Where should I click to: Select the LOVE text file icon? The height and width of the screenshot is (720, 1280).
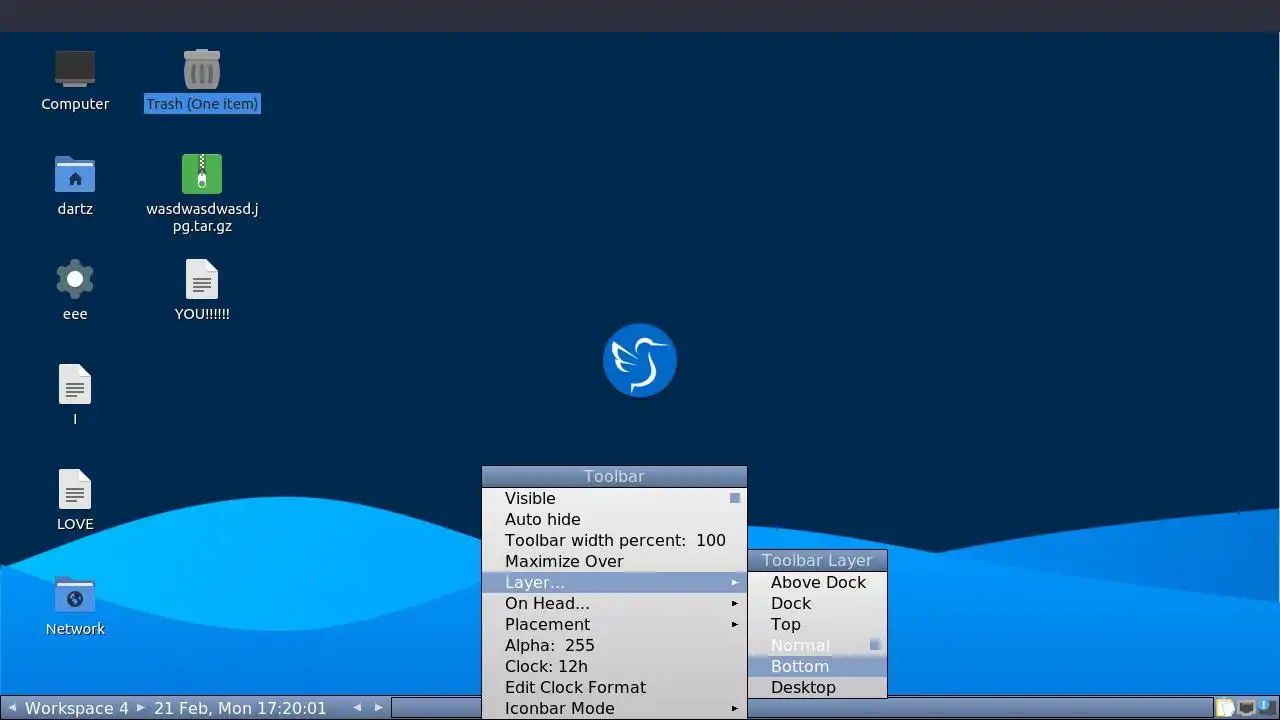pos(75,489)
